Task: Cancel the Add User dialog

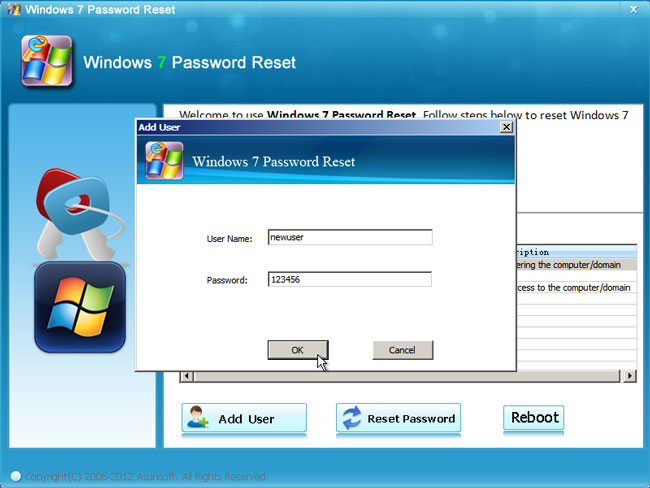Action: click(403, 350)
